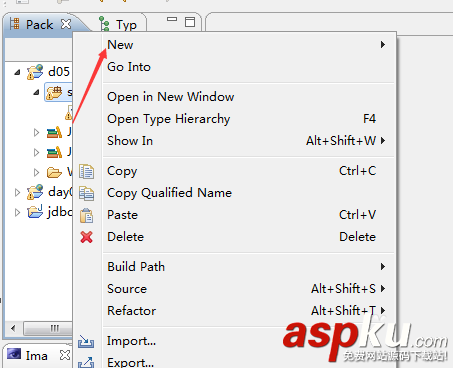This screenshot has width=453, height=368.
Task: Click the open yellow folder icon
Action: [x=54, y=172]
